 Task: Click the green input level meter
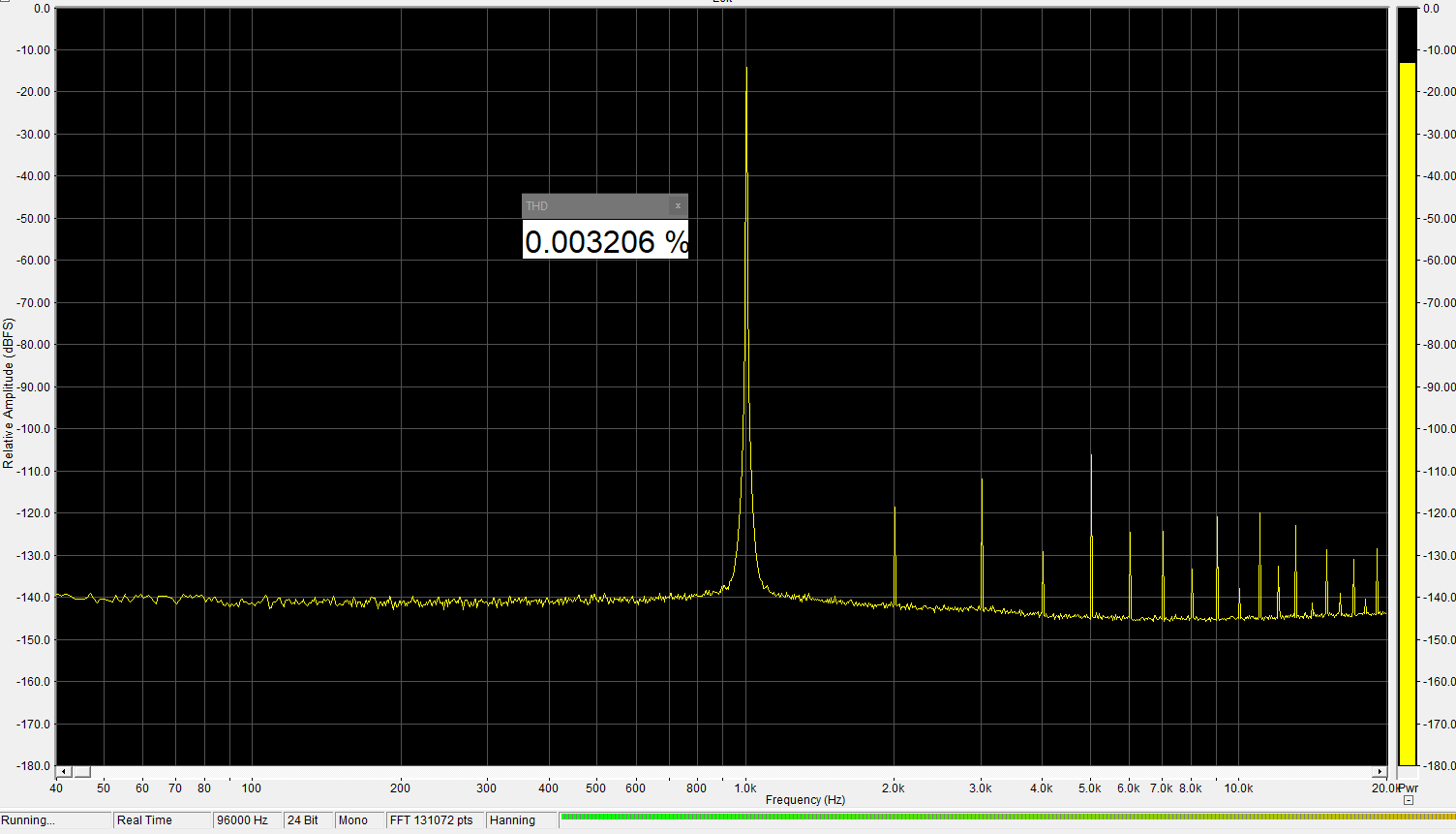pyautogui.click(x=1007, y=818)
